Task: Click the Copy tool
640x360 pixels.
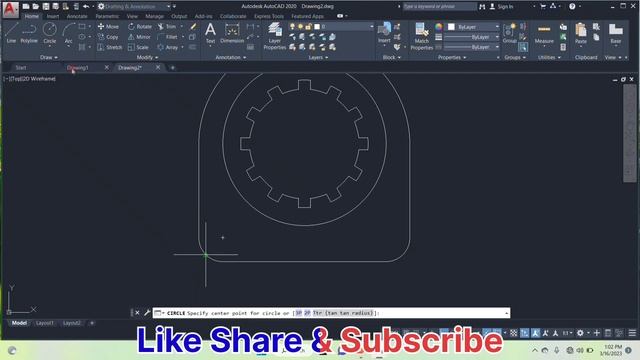Action: [x=108, y=37]
